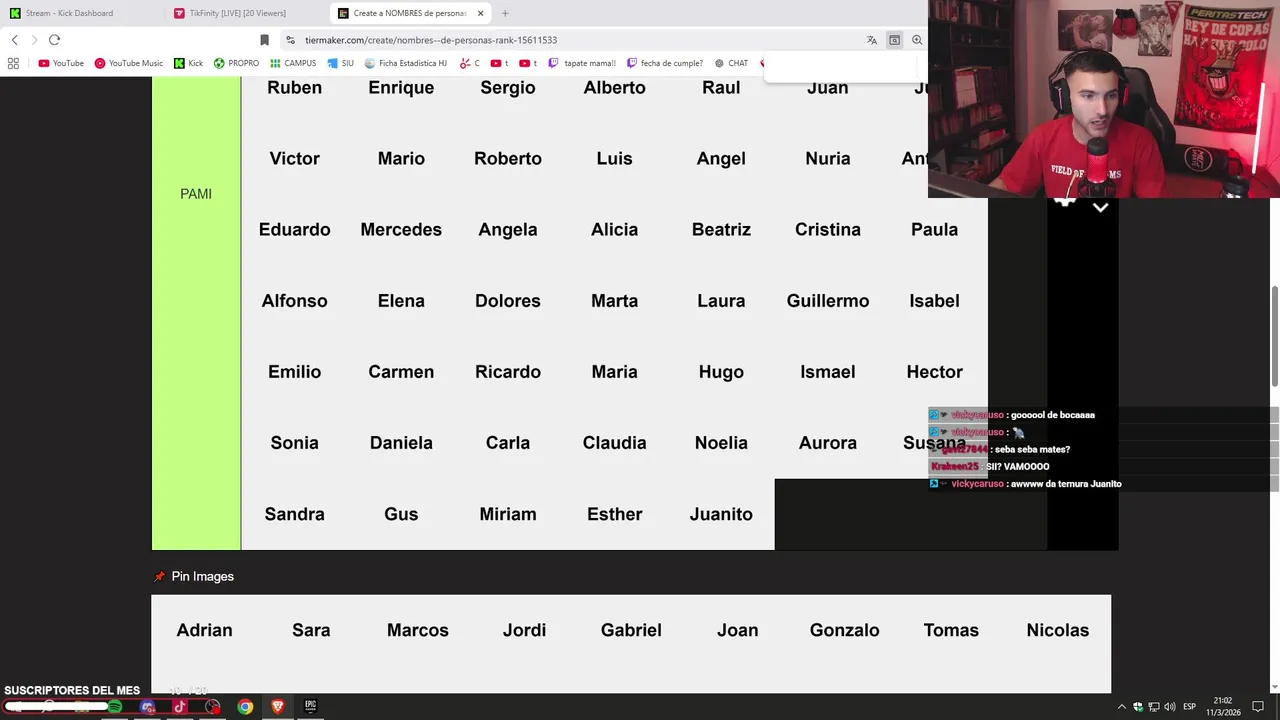The width and height of the screenshot is (1280, 720).
Task: Pick the Nicolas tile from image pool
Action: (x=1057, y=630)
